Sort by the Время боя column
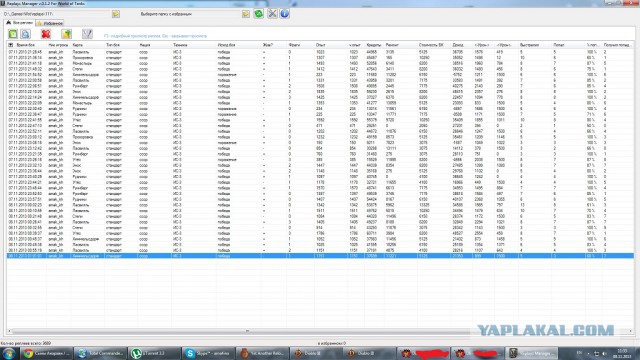The image size is (640, 360). pos(25,45)
